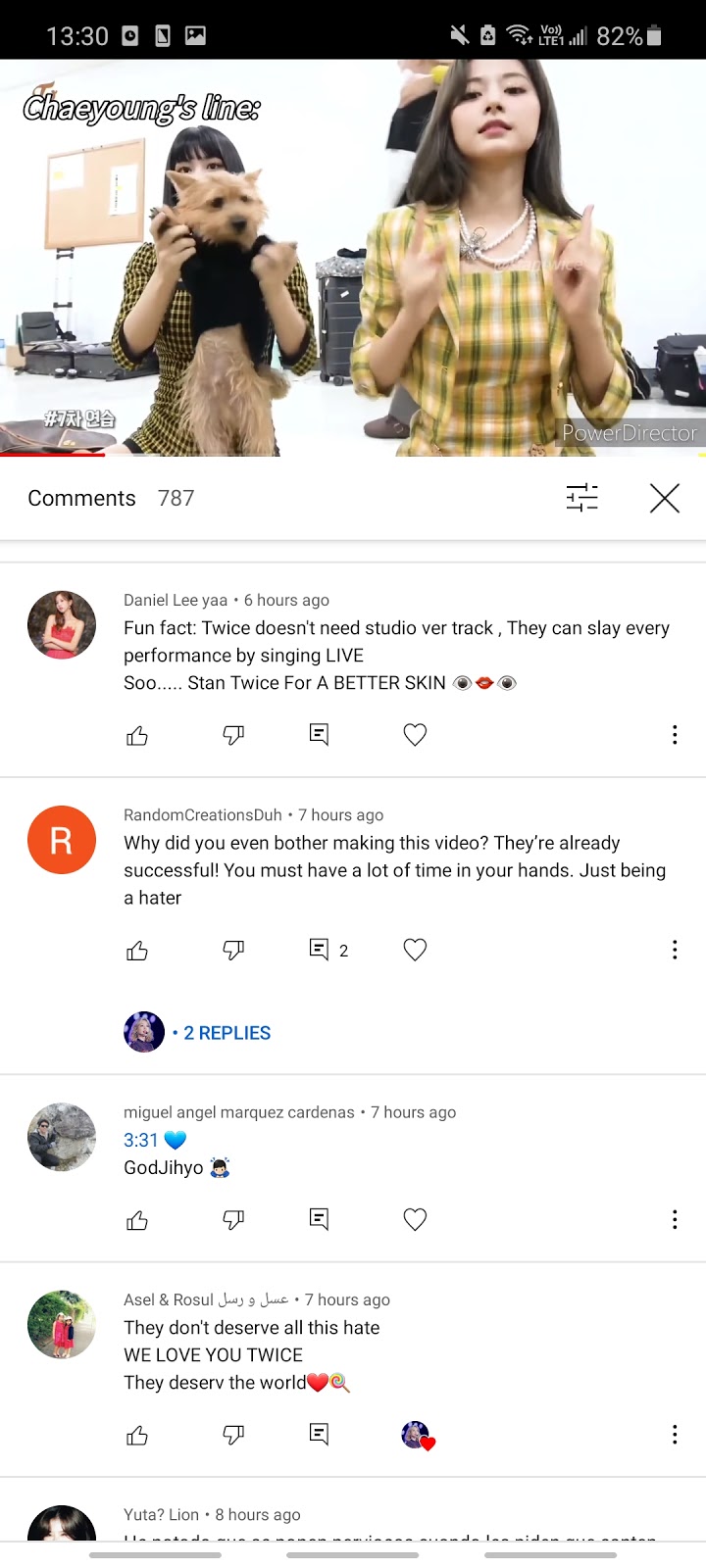The width and height of the screenshot is (706, 1568).
Task: Open more options for Daniel Lee yaa's comment
Action: pyautogui.click(x=675, y=735)
